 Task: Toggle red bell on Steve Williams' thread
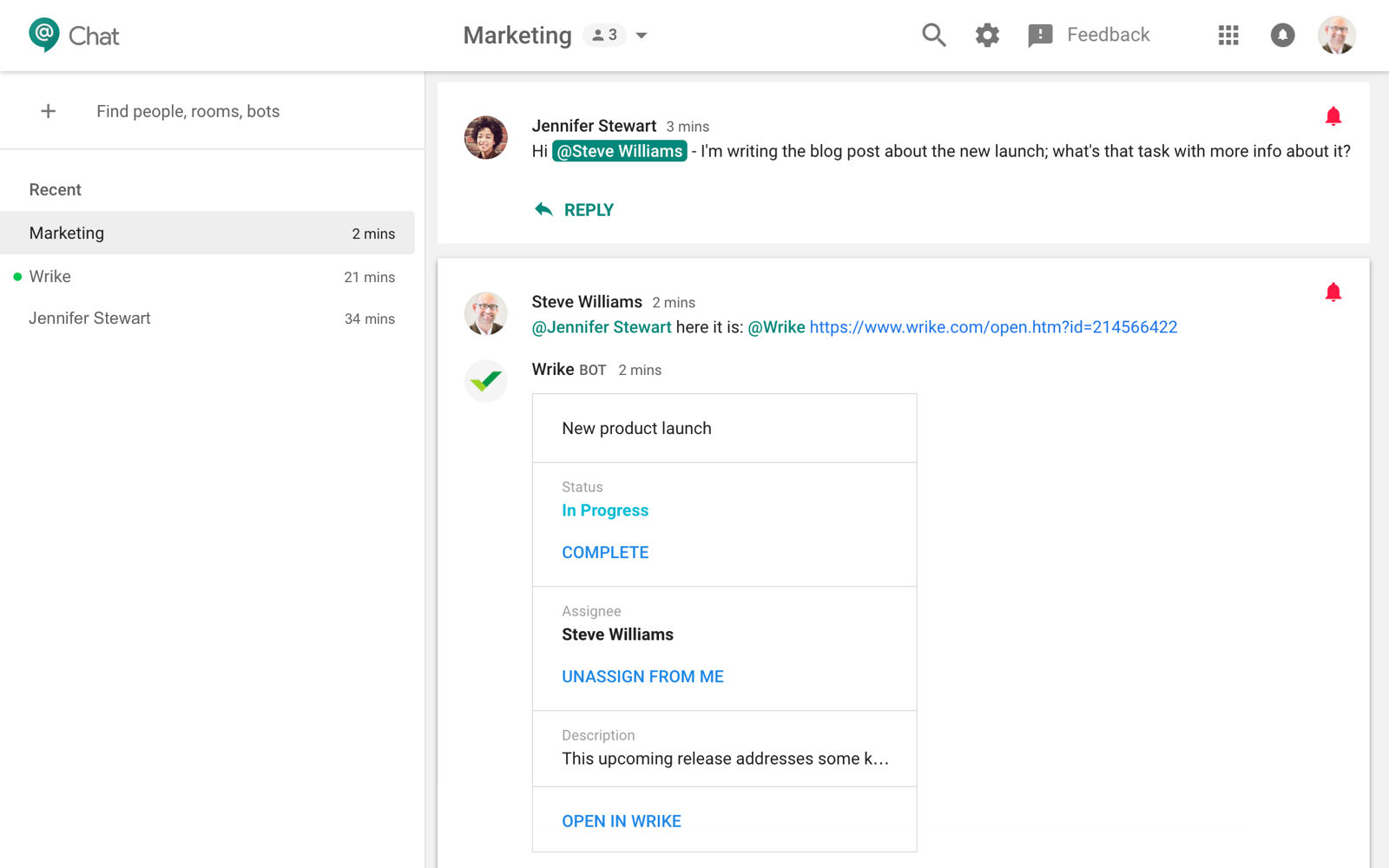[x=1333, y=293]
